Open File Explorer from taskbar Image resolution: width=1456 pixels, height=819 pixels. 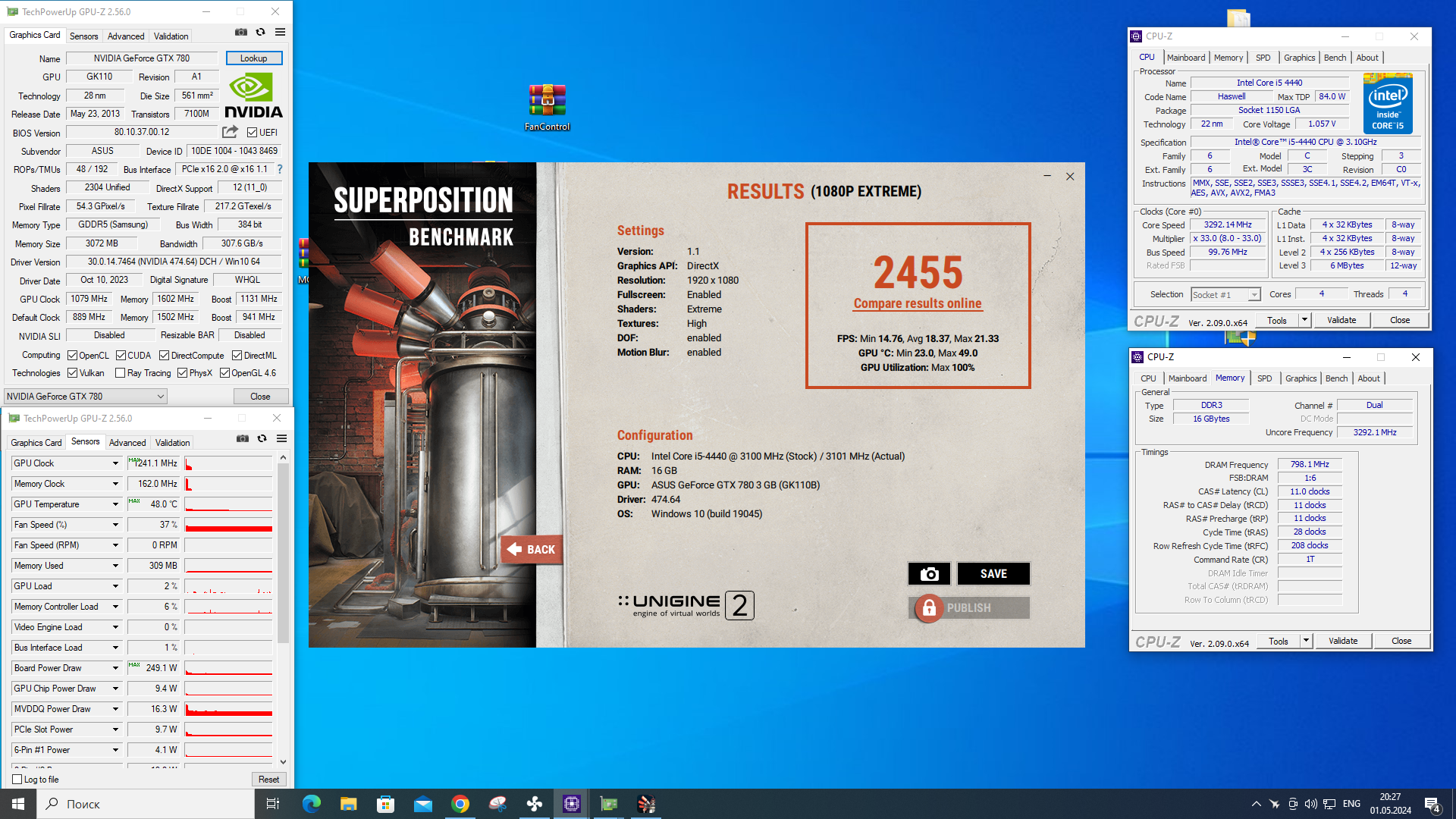[348, 804]
